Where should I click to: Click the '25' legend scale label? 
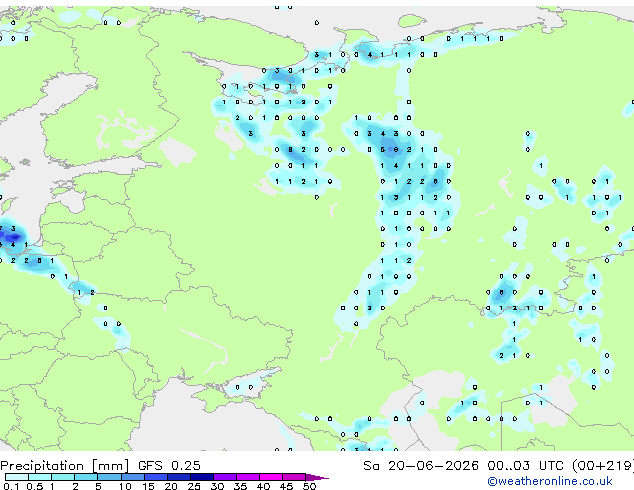coord(194,486)
